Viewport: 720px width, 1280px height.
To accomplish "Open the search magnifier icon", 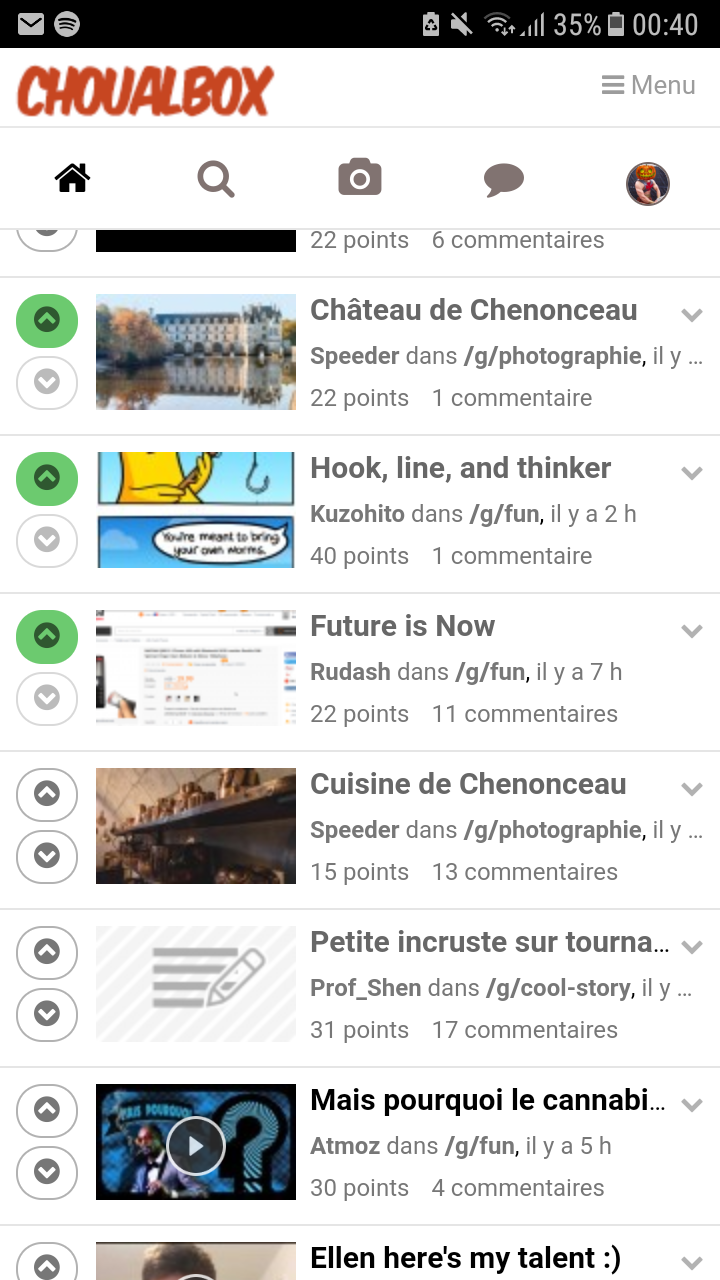I will [x=216, y=180].
